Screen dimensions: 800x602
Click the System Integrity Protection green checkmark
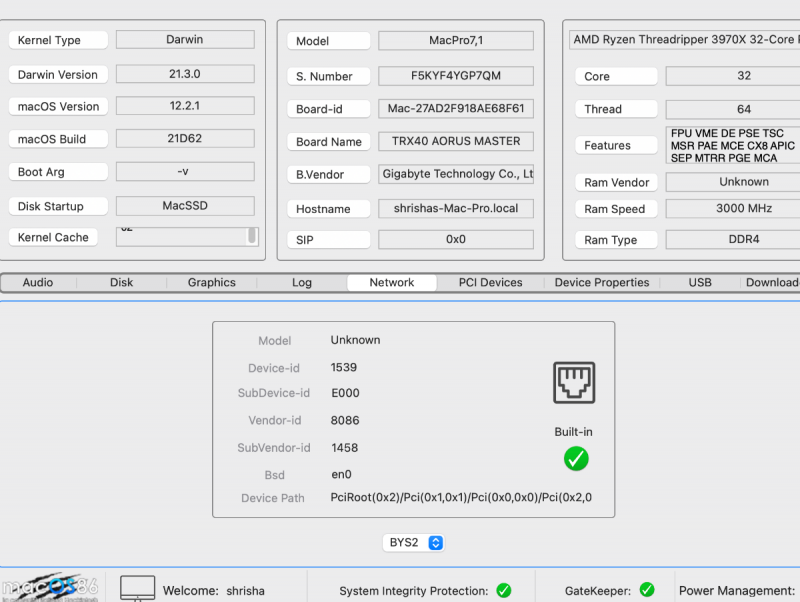[x=504, y=590]
